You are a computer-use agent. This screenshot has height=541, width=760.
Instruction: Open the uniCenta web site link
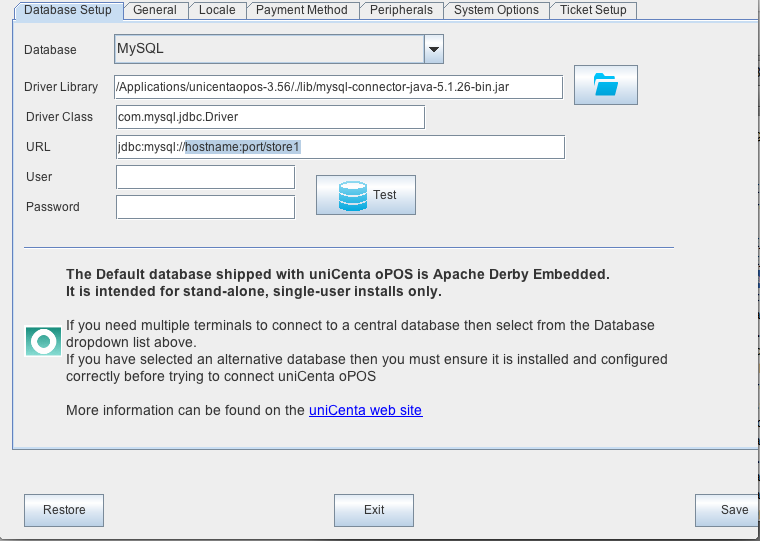tap(365, 411)
